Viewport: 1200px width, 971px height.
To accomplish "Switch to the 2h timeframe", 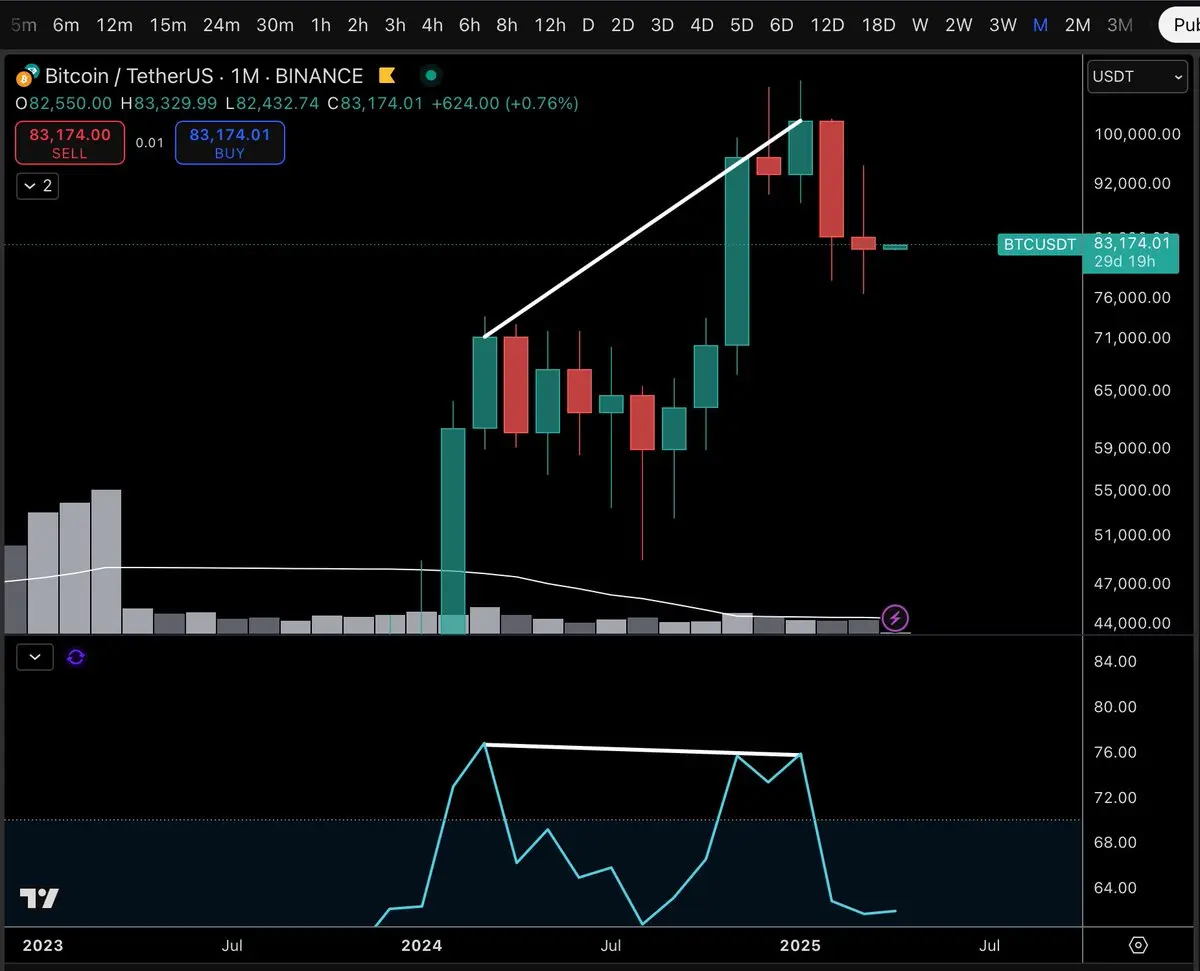I will (x=358, y=25).
